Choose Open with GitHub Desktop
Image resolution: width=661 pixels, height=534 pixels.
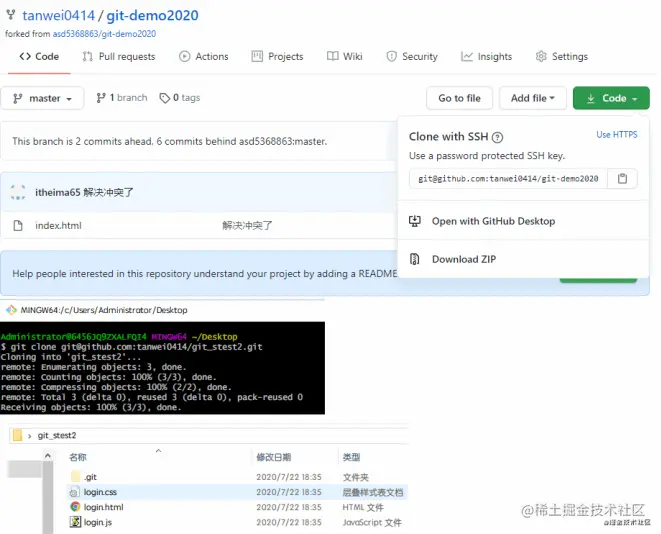point(493,221)
